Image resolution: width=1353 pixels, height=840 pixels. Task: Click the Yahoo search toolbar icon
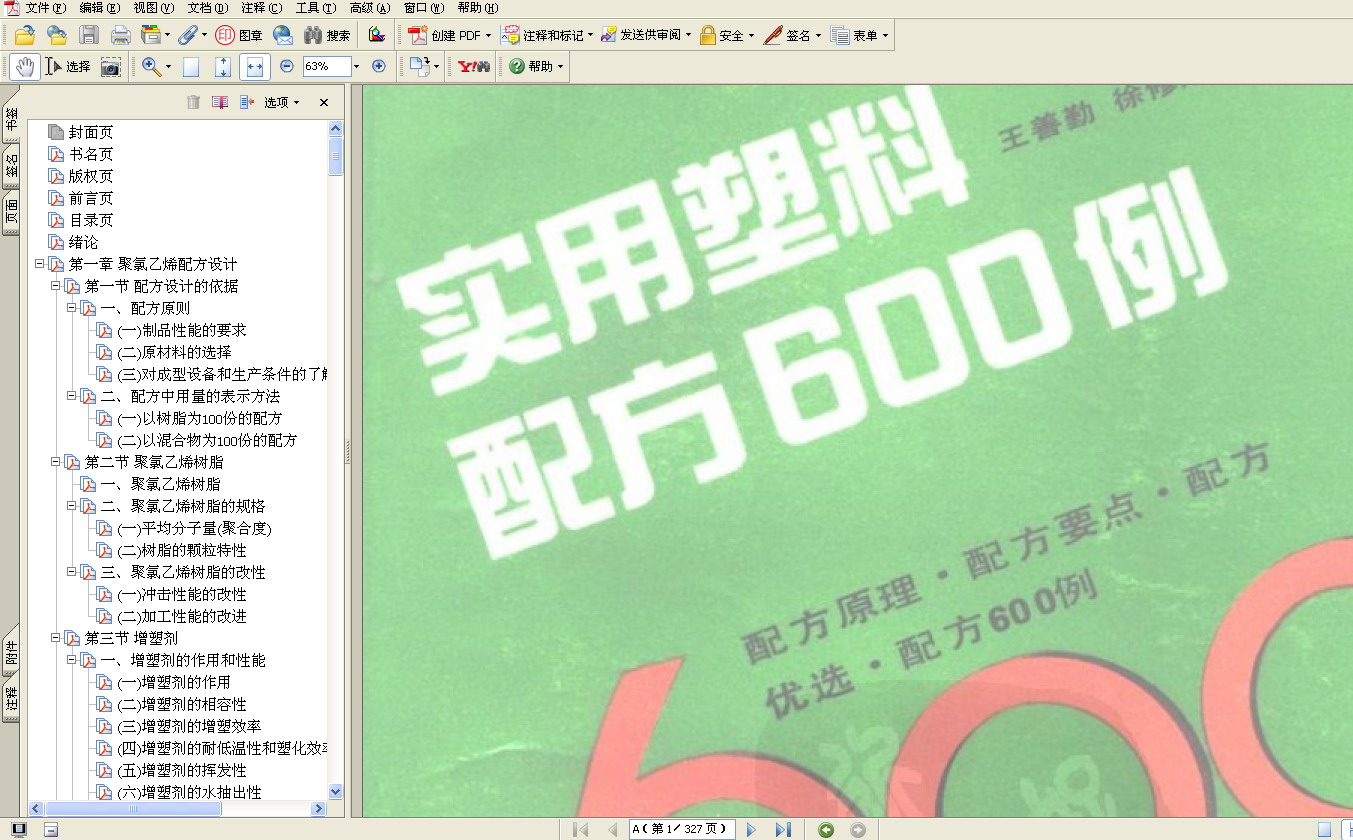point(474,67)
